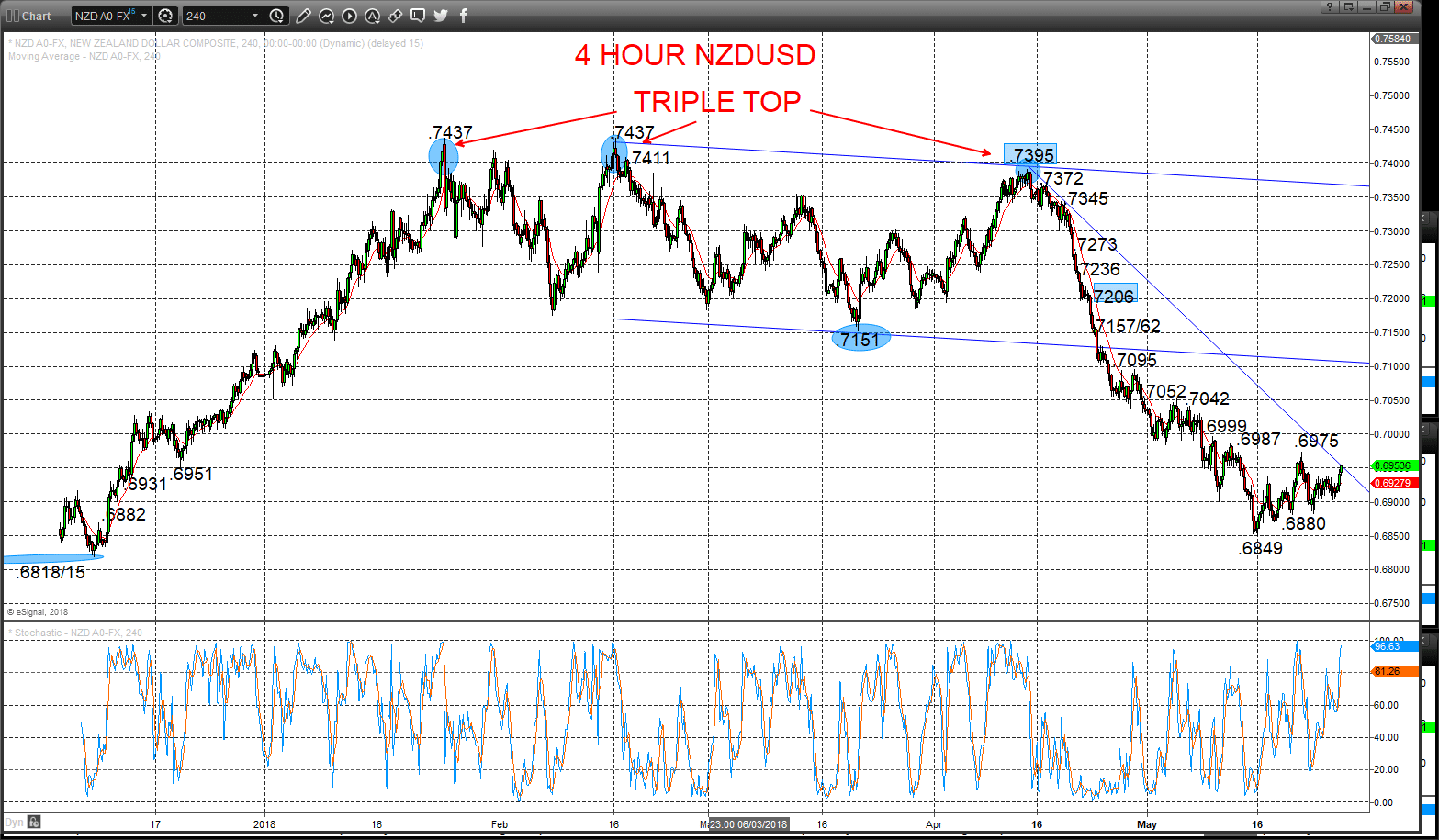The height and width of the screenshot is (840, 1439).
Task: Open the comment speech bubble icon
Action: pos(418,16)
